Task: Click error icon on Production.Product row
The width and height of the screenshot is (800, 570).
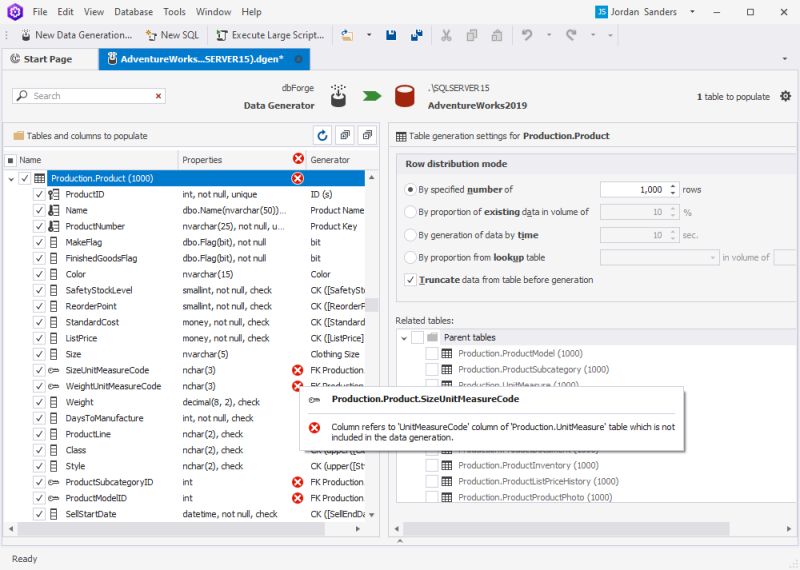Action: (297, 178)
